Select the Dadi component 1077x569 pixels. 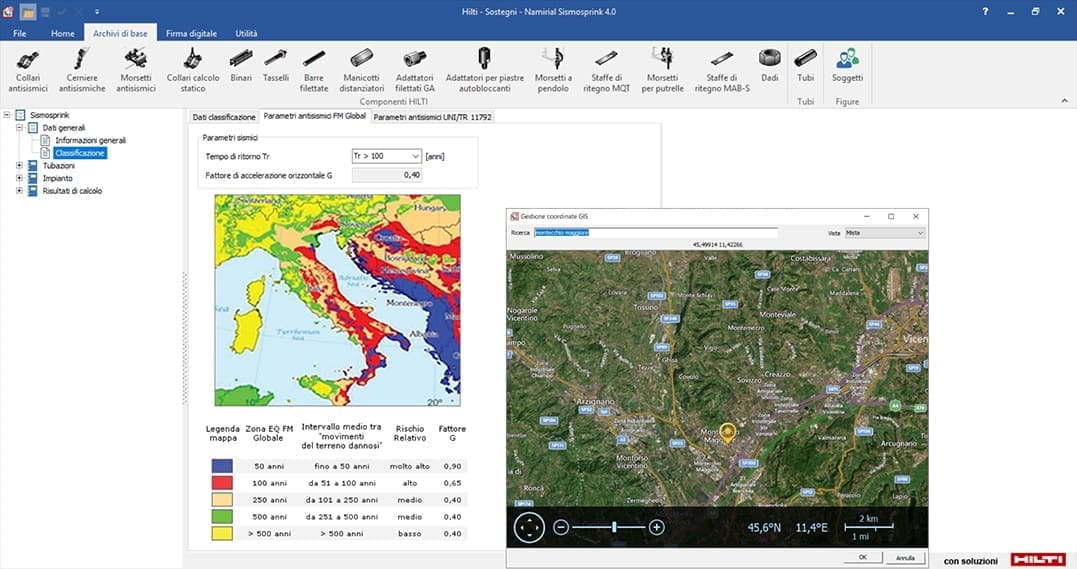coord(769,65)
